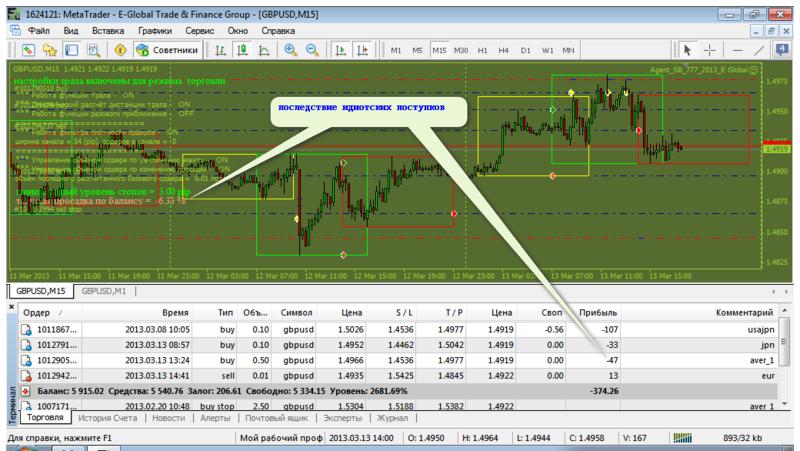This screenshot has width=800, height=451.
Task: Select the sell order row 1012942
Action: [x=398, y=375]
